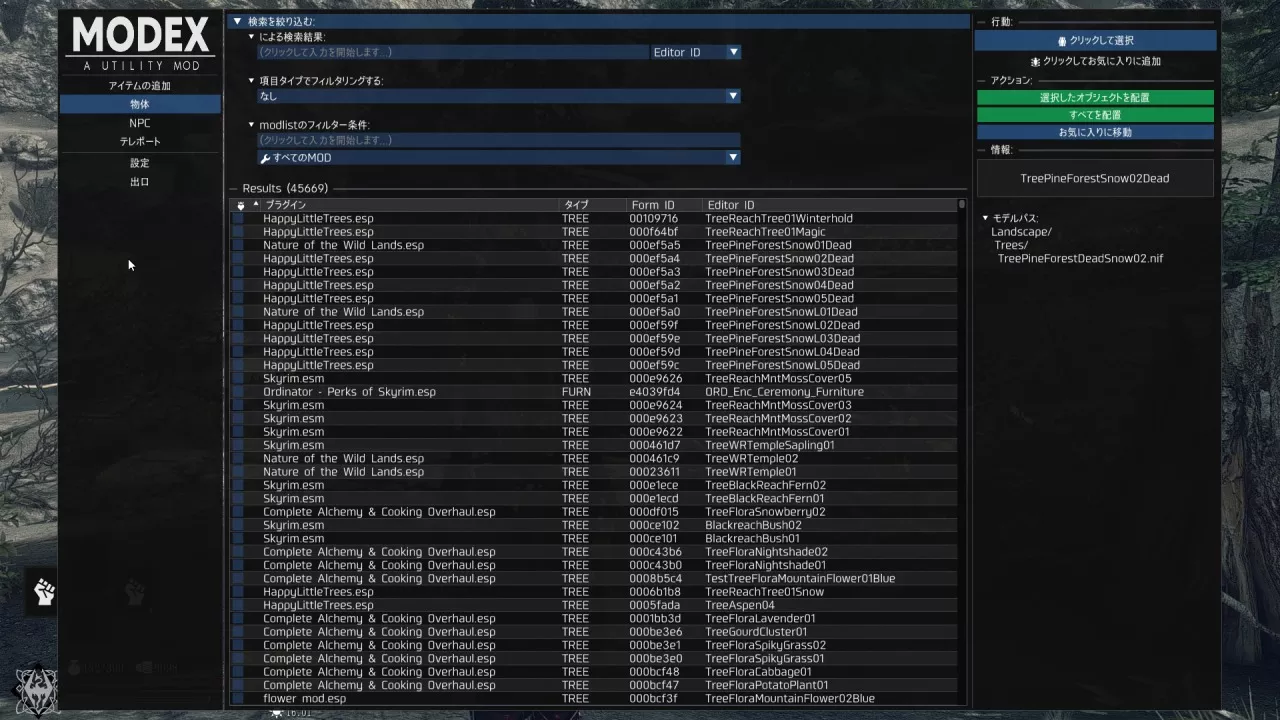Click the main search input field
The image size is (1280, 720).
coord(453,52)
